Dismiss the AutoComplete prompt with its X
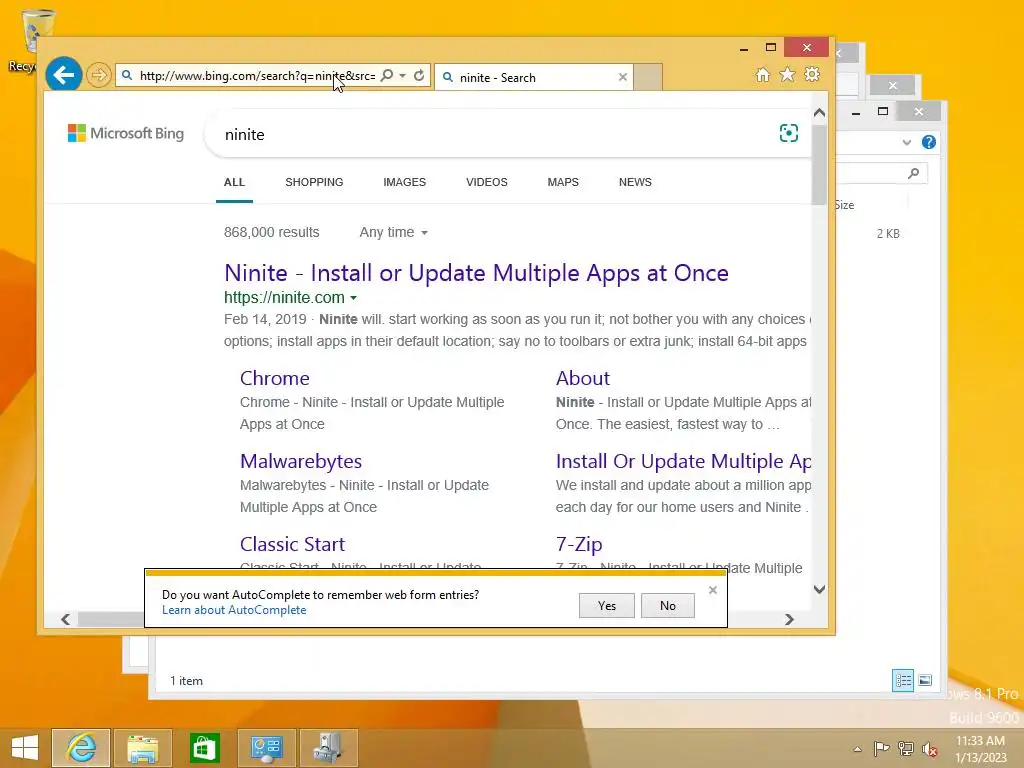The height and width of the screenshot is (768, 1024). click(x=712, y=590)
